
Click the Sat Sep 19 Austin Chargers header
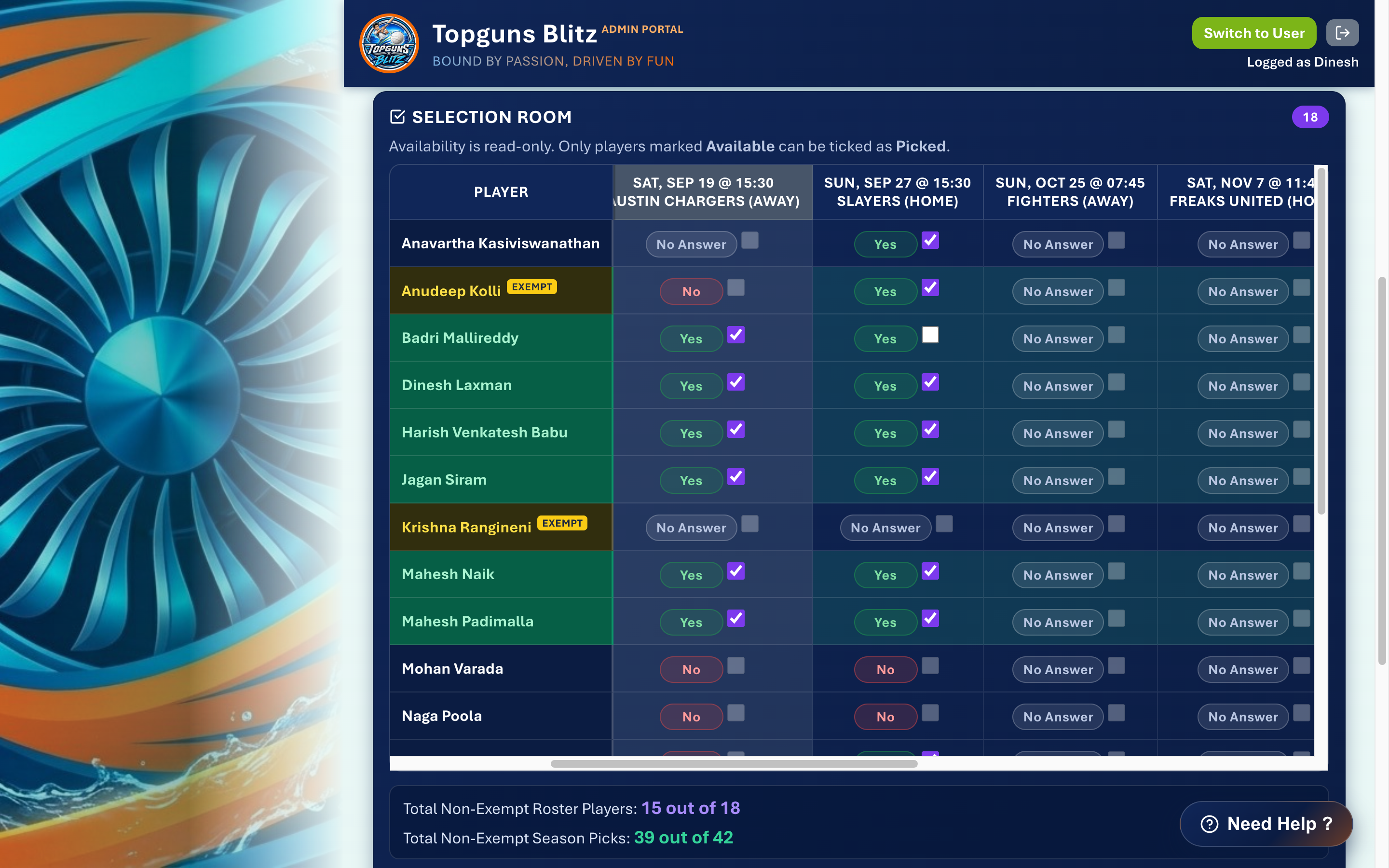pos(712,192)
